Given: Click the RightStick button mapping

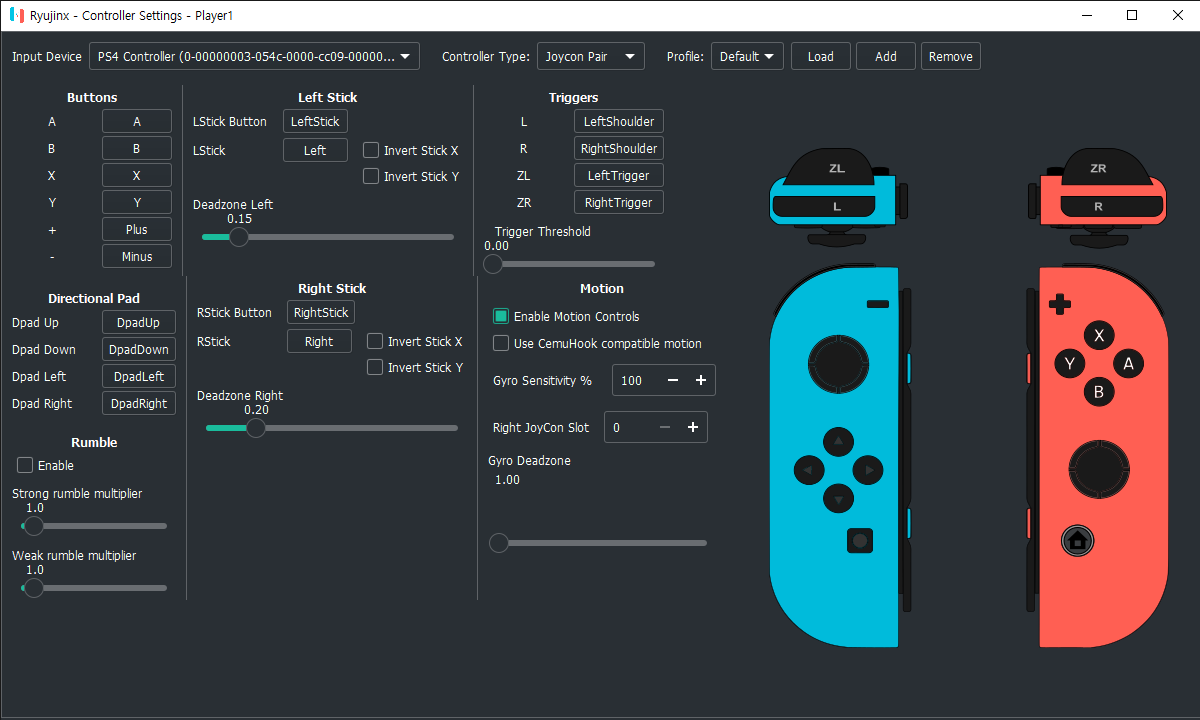Looking at the screenshot, I should tap(321, 312).
